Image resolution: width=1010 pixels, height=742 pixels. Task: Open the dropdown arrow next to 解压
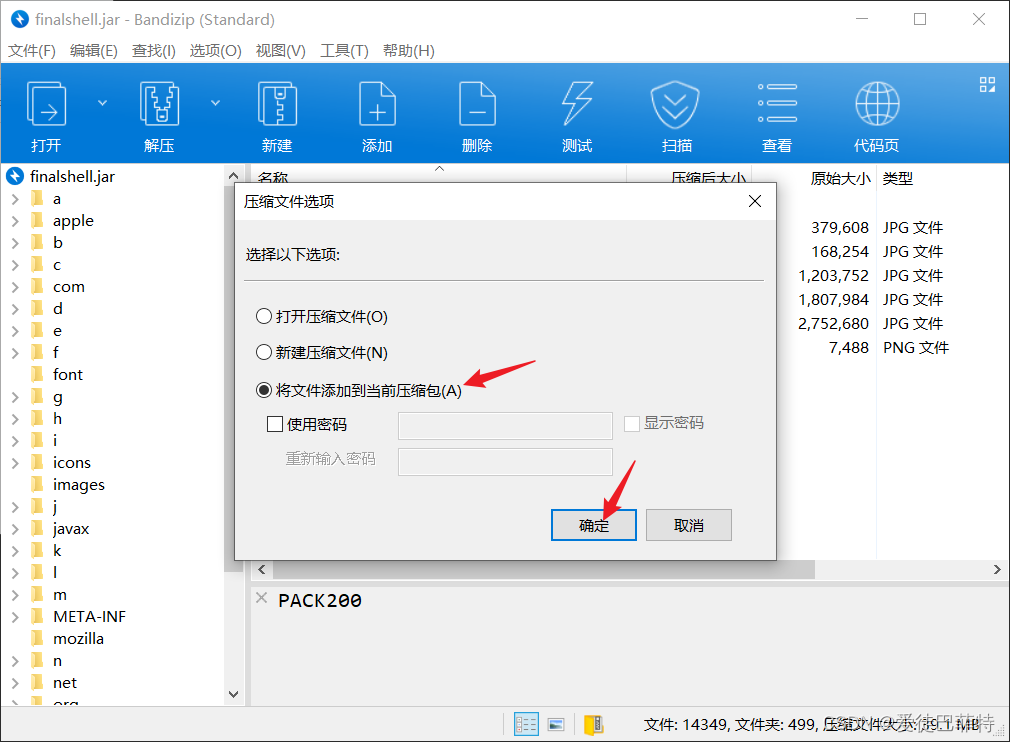click(216, 103)
